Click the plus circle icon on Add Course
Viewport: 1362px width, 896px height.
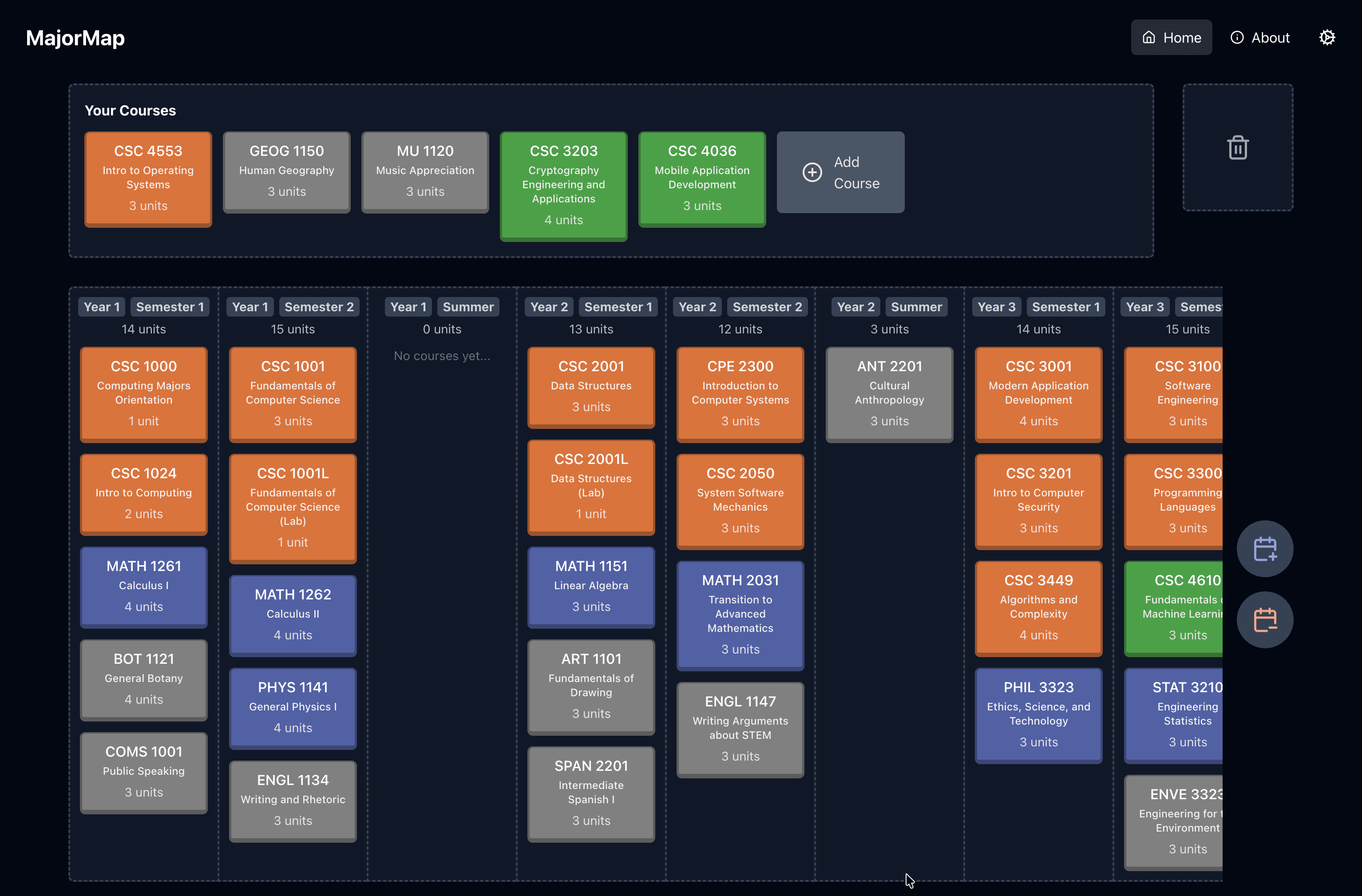pyautogui.click(x=812, y=172)
